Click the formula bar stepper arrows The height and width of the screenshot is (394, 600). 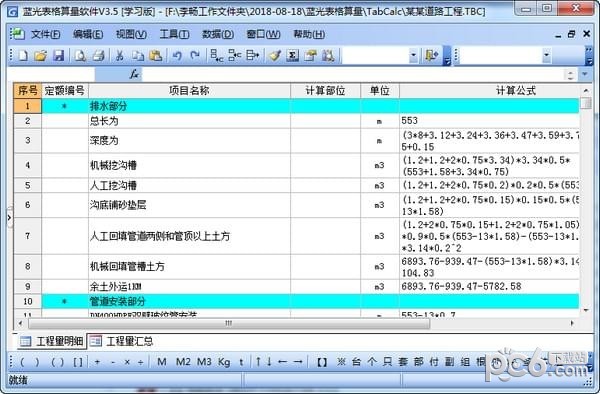click(571, 74)
